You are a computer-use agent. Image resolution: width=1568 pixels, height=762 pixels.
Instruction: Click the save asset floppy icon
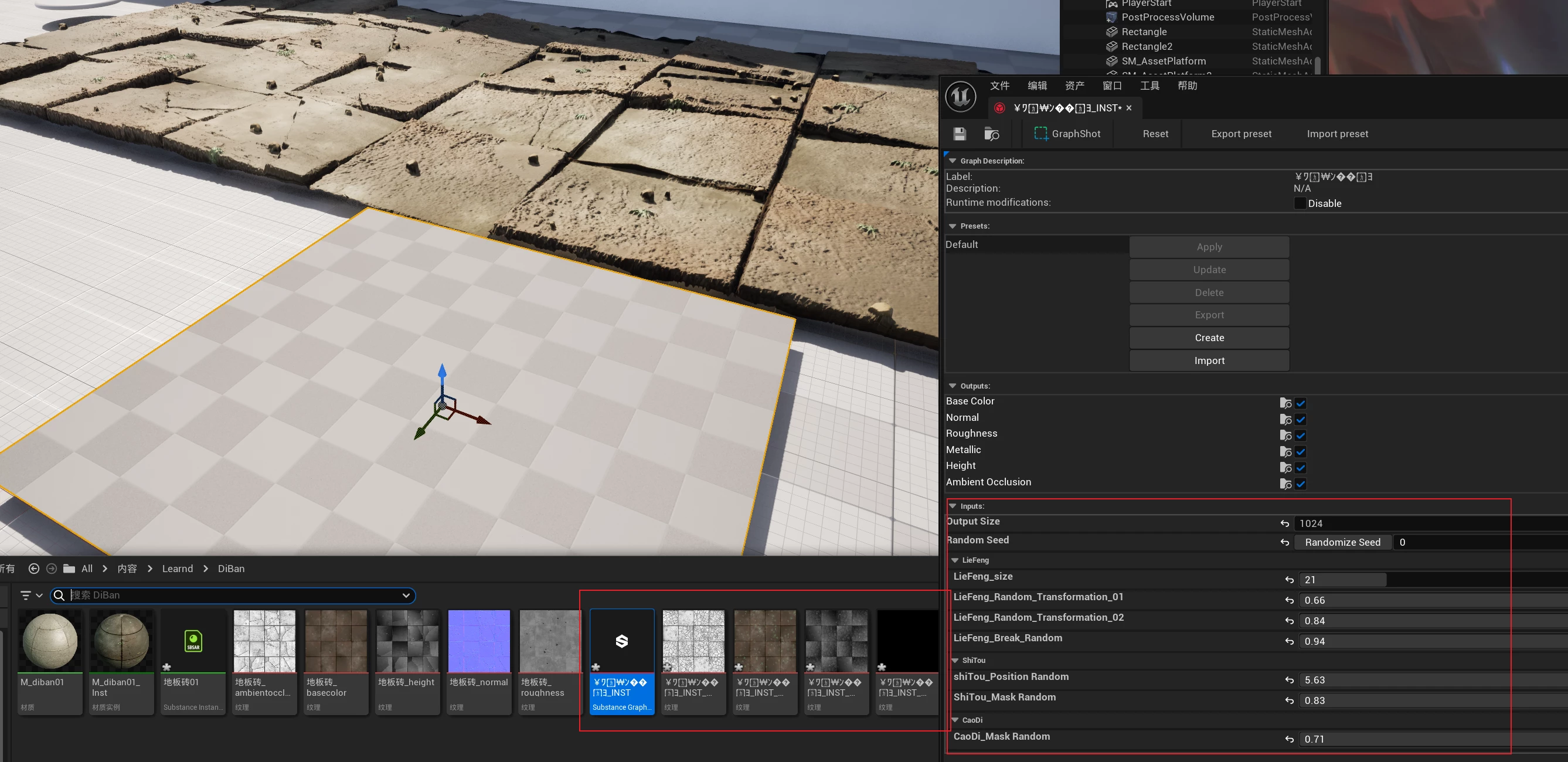coord(960,134)
